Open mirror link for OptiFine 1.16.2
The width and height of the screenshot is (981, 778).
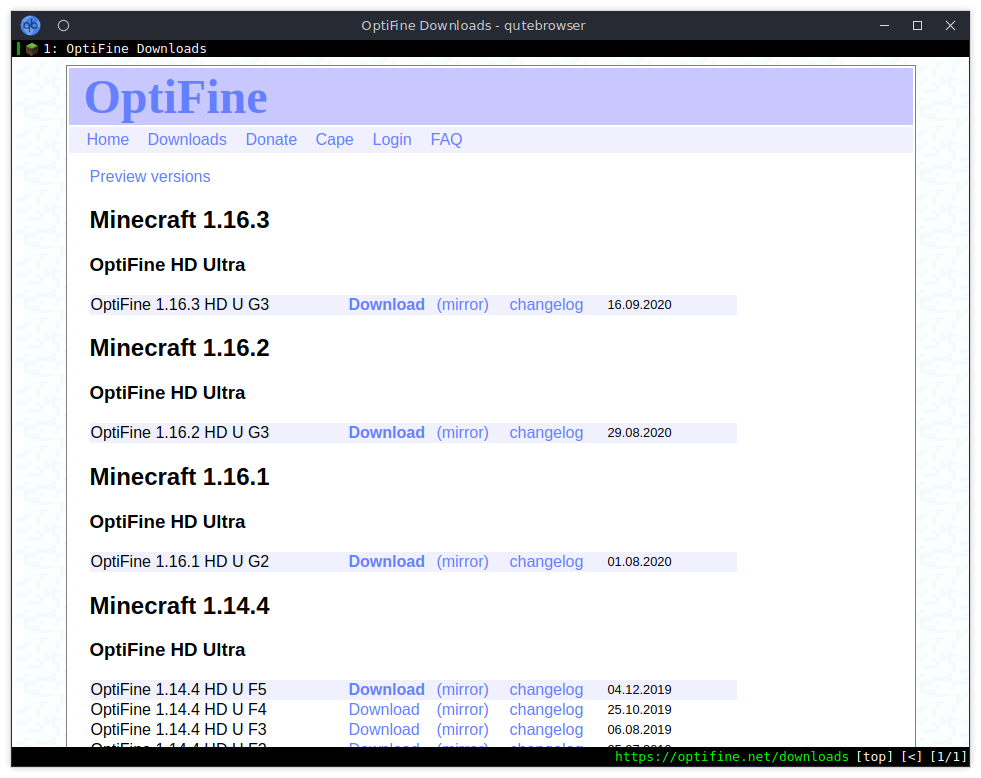point(462,433)
